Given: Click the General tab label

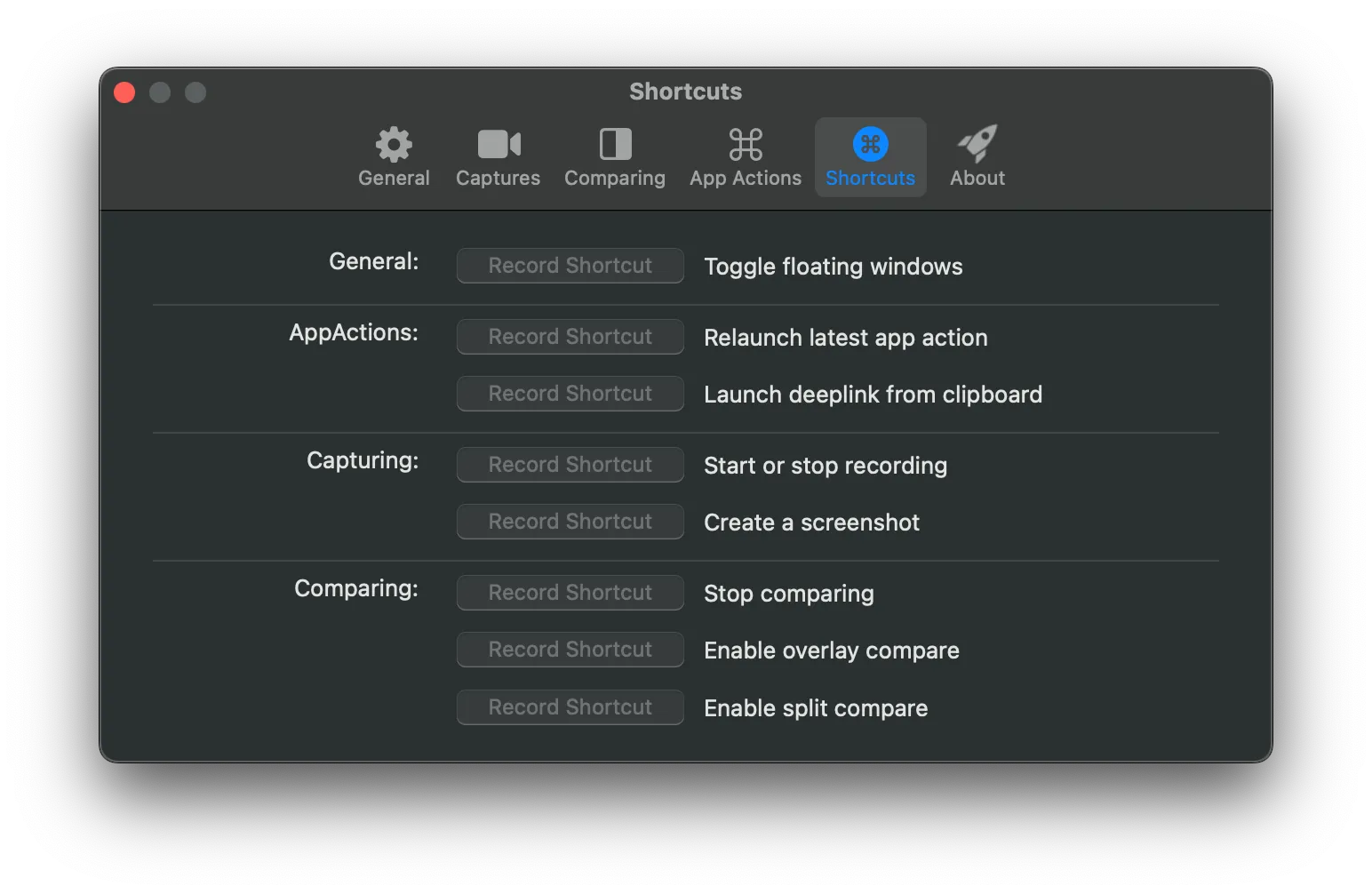Looking at the screenshot, I should click(394, 179).
